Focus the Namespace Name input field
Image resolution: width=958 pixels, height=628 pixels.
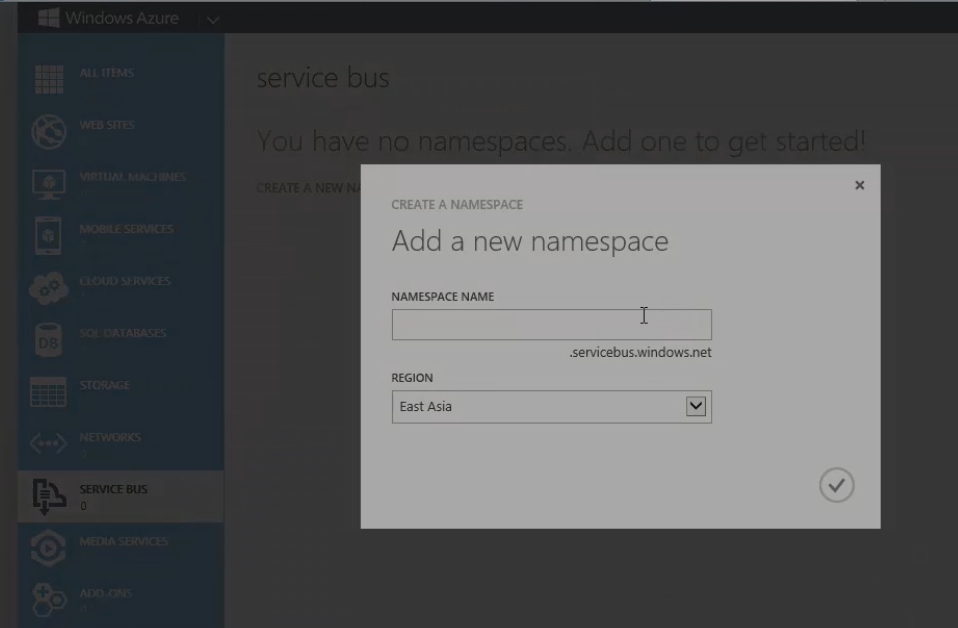pos(552,324)
